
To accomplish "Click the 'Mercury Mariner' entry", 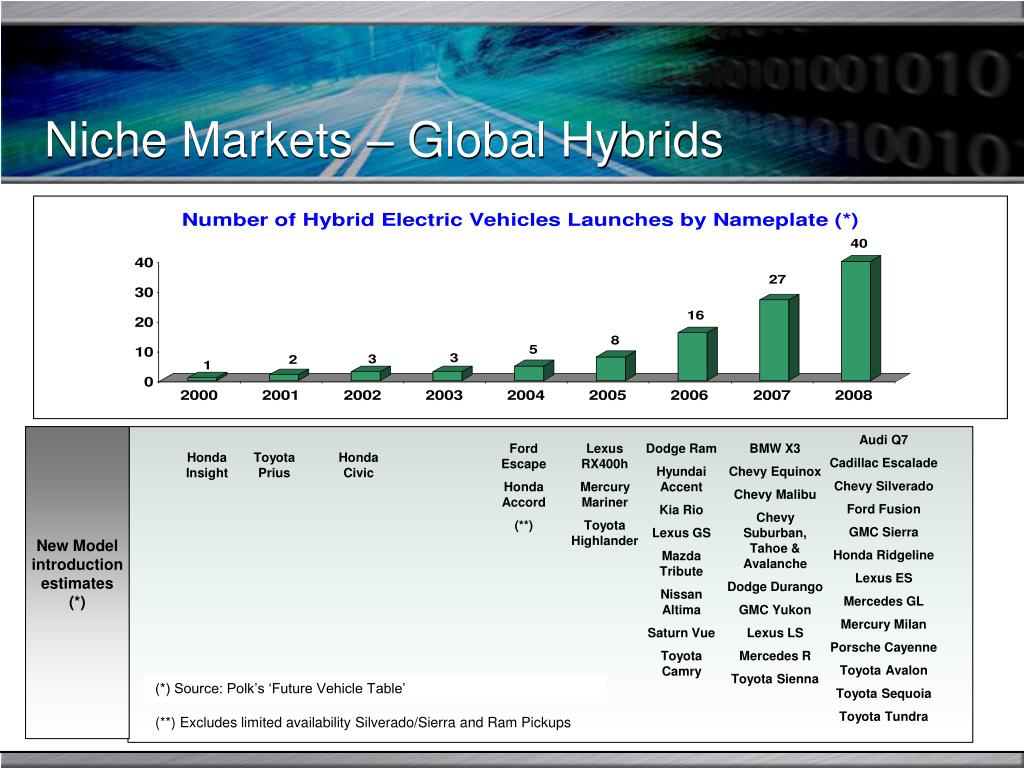I will (x=605, y=494).
